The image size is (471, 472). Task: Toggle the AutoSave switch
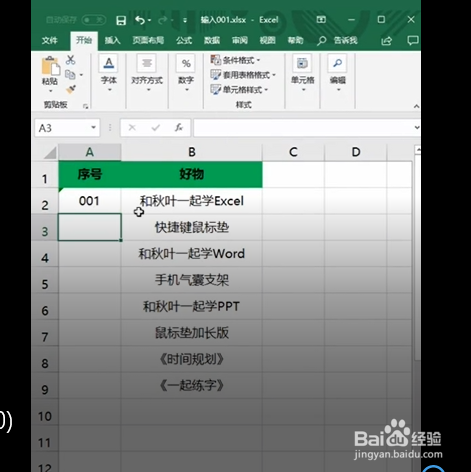pyautogui.click(x=94, y=20)
